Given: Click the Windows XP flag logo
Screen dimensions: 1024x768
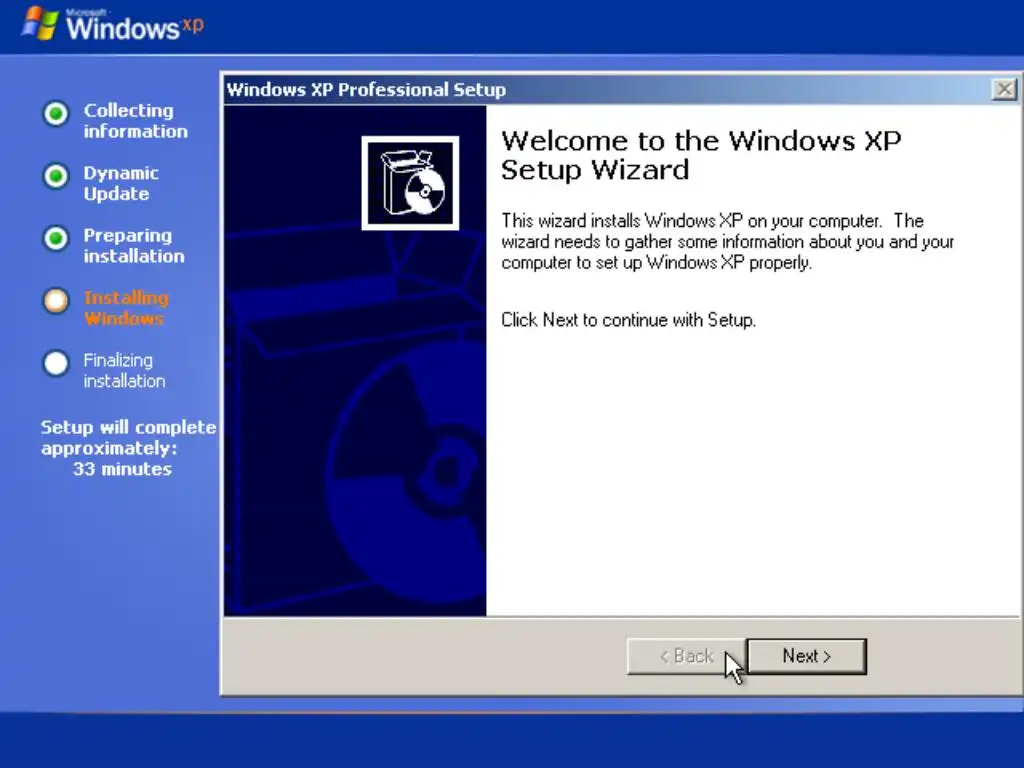Looking at the screenshot, I should (x=39, y=24).
